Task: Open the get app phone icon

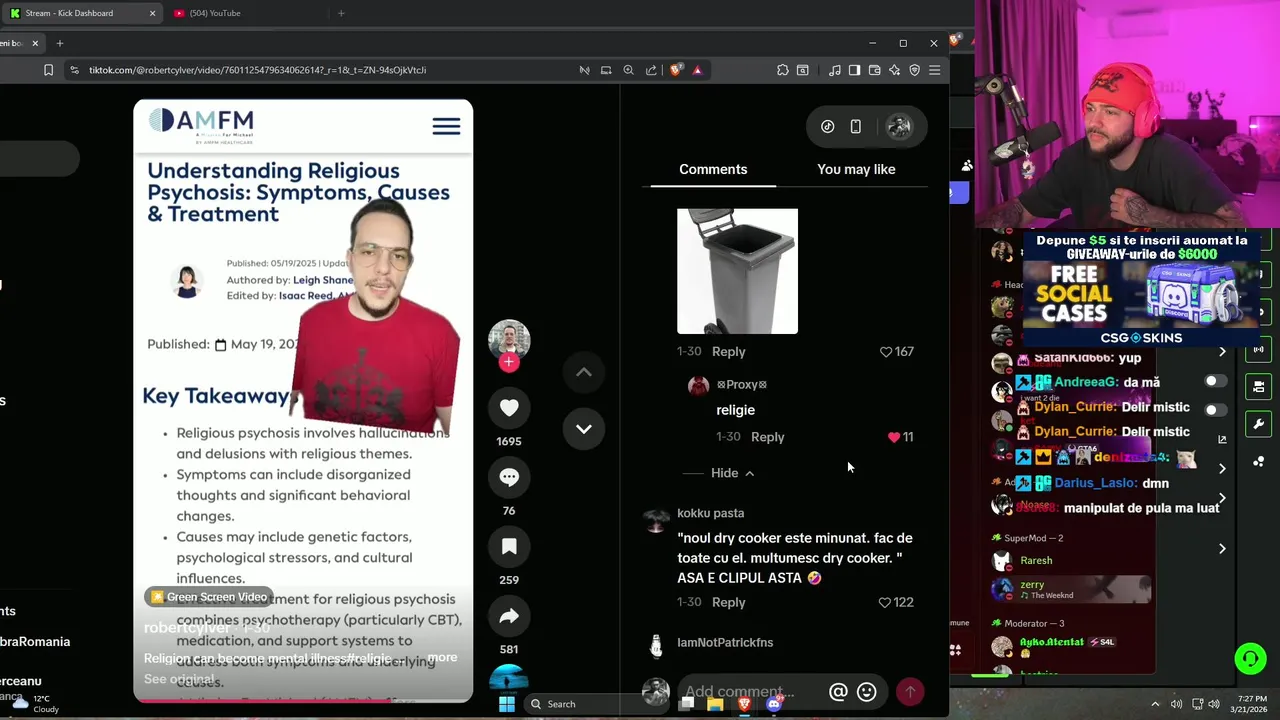Action: 856,127
